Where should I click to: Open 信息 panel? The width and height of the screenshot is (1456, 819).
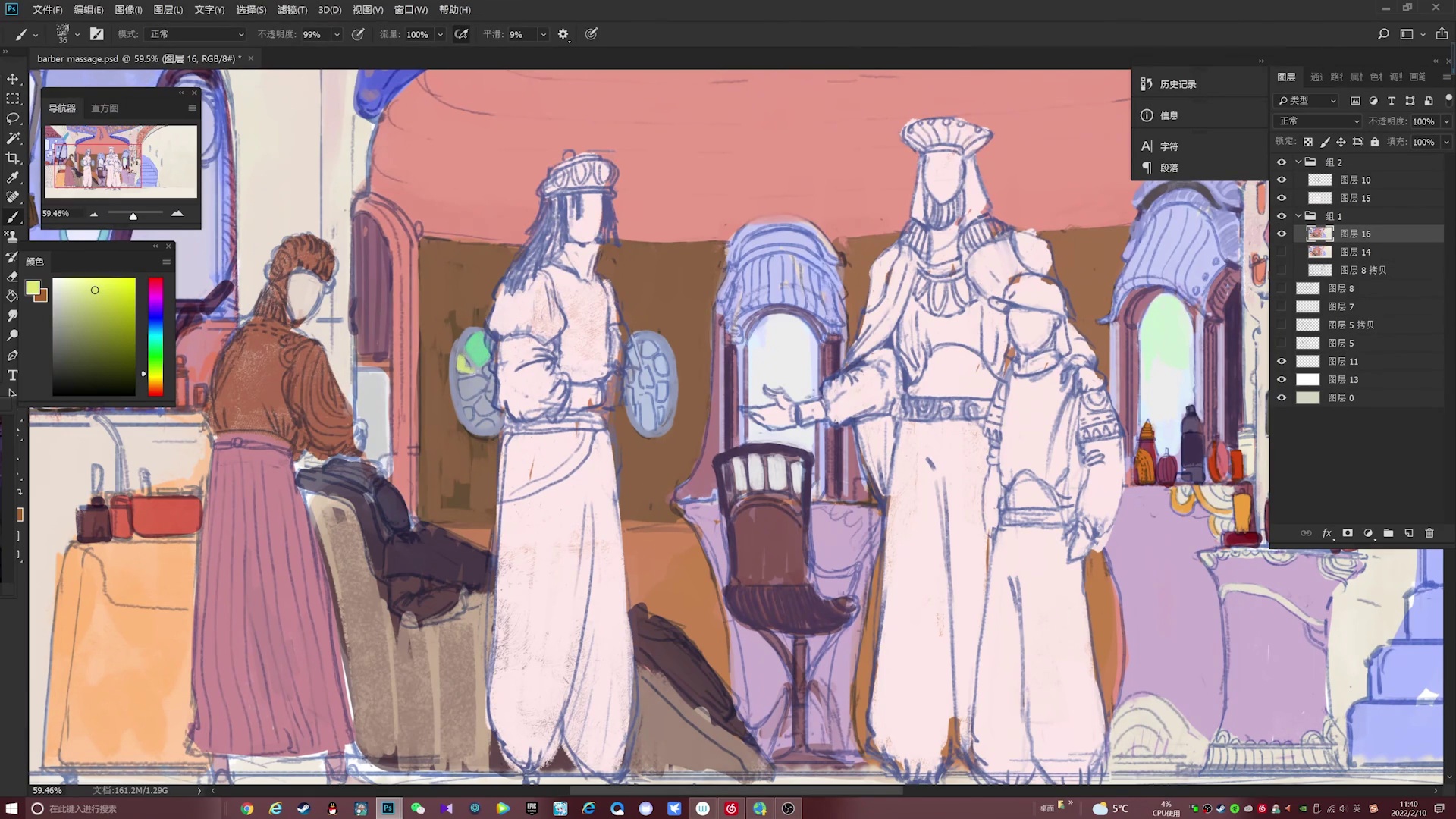pos(1169,115)
